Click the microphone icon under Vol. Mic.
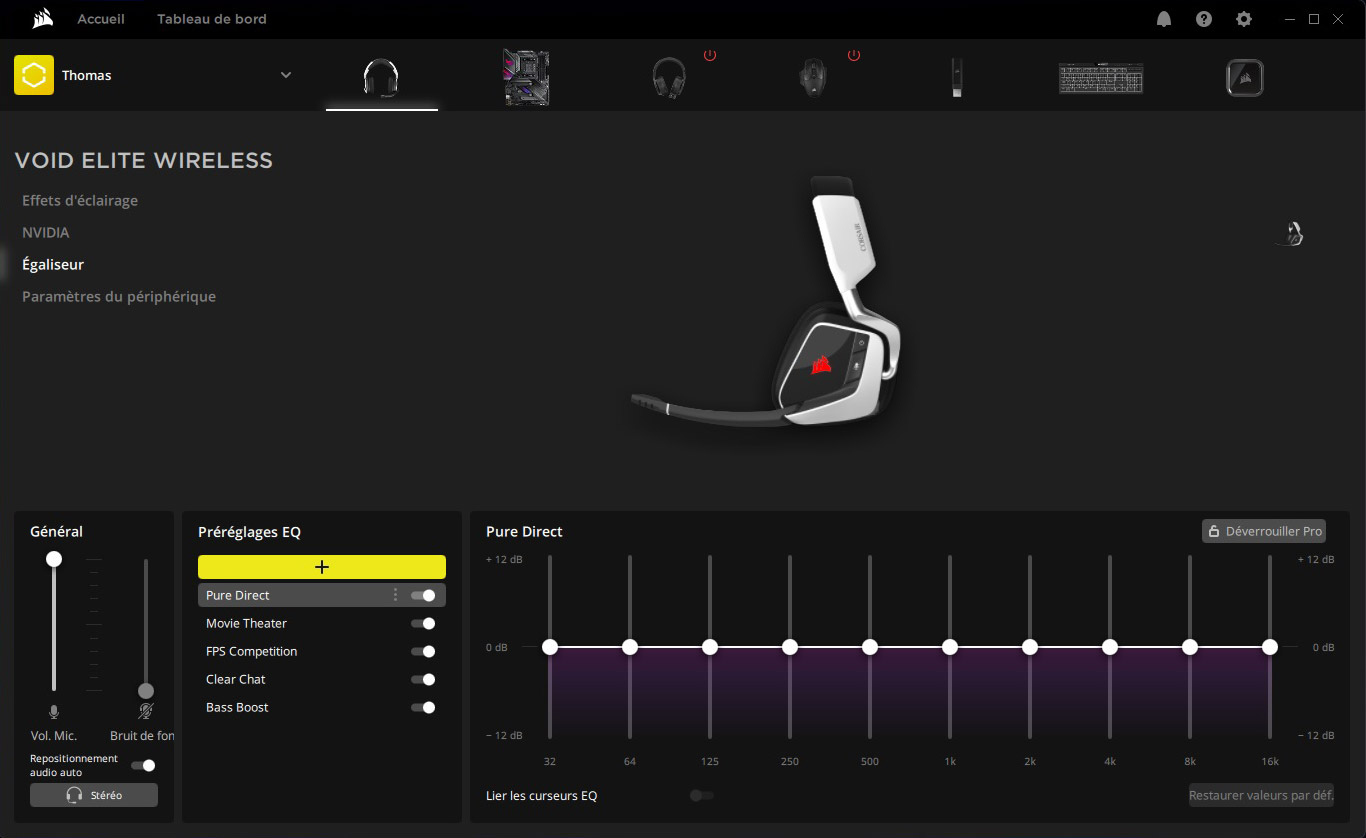The image size is (1366, 838). click(x=54, y=712)
